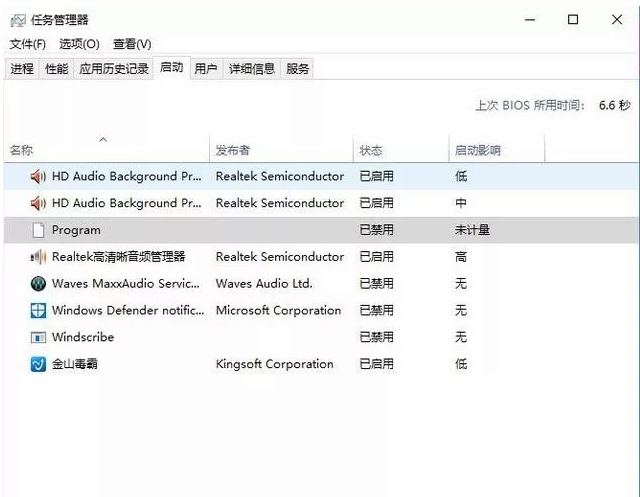Switch to the 性能 tab
Viewport: 640px width, 497px height.
(57, 69)
